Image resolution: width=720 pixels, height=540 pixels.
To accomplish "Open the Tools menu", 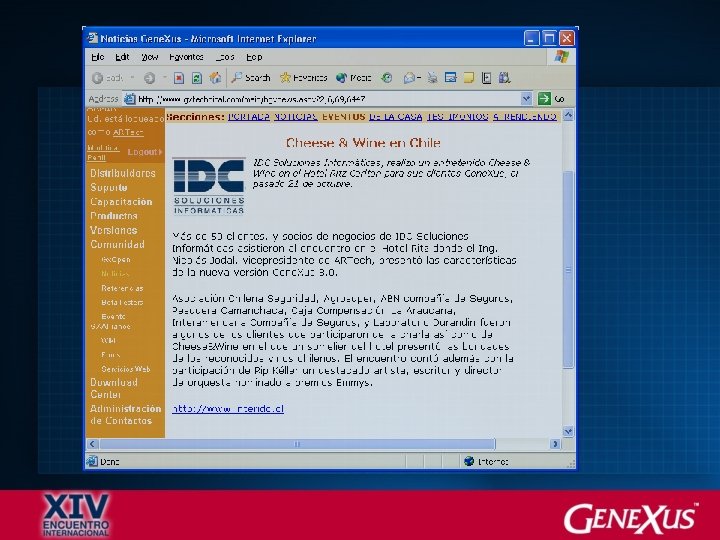I will [225, 57].
